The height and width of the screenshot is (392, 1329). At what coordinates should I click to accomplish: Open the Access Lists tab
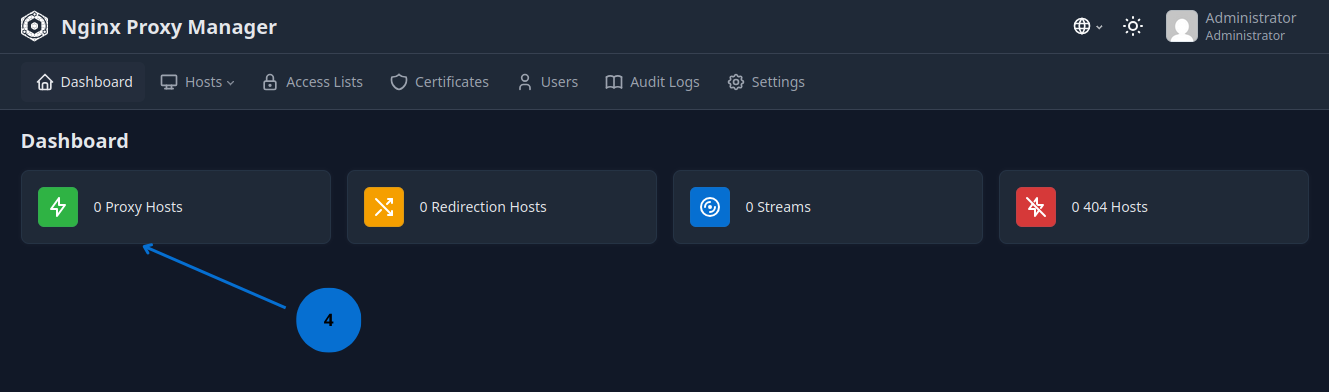click(312, 82)
